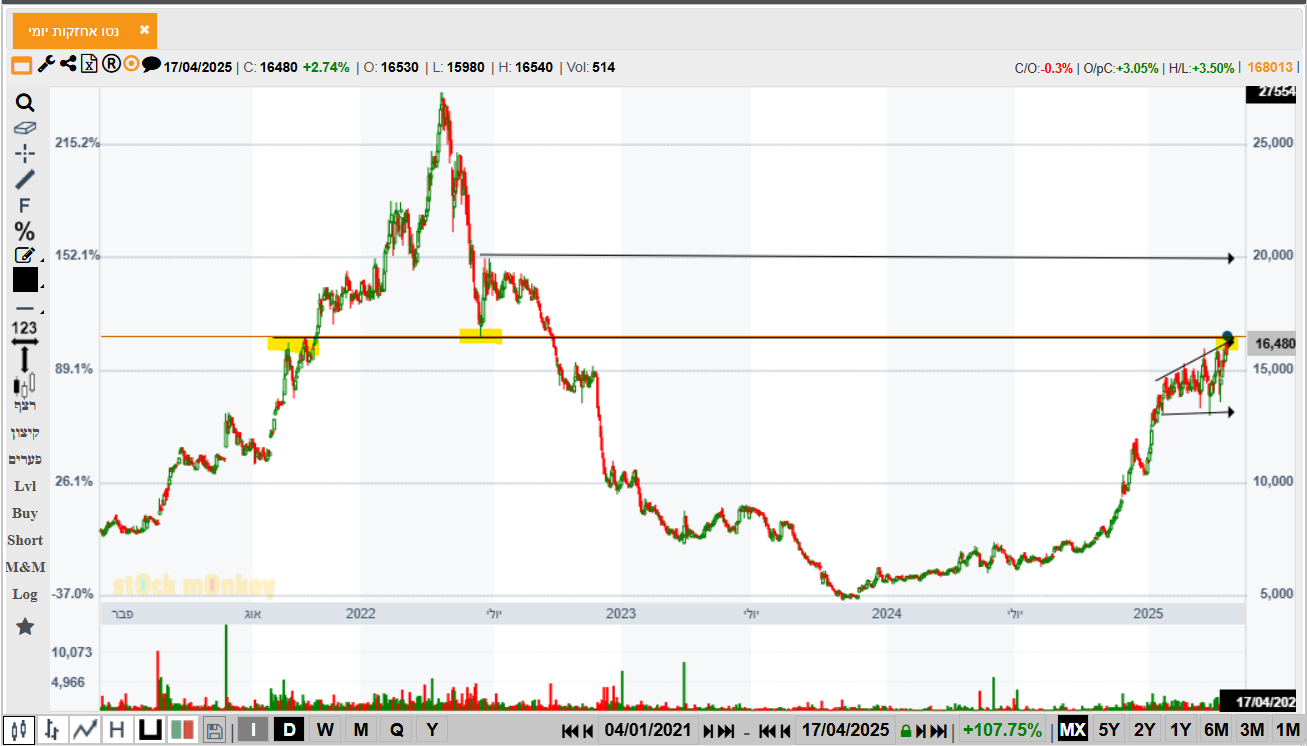Switch to line chart type

pos(84,730)
